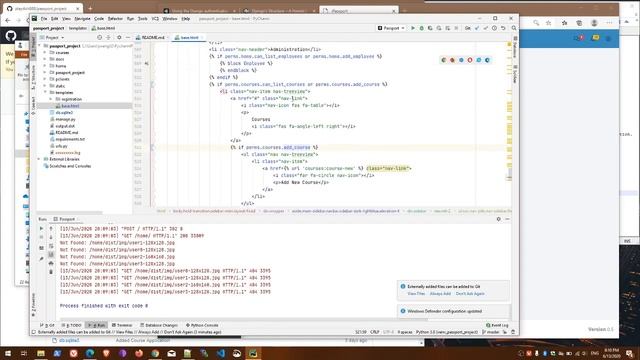The height and width of the screenshot is (360, 640).
Task: Preview the file in the Edge browser icon
Action: click(x=487, y=60)
